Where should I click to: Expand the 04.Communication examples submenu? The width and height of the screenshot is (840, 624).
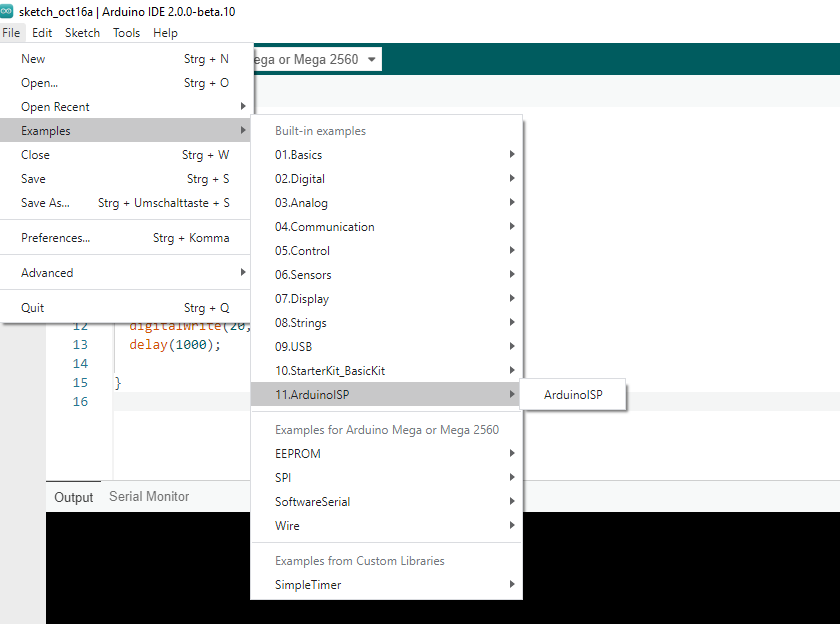(386, 227)
